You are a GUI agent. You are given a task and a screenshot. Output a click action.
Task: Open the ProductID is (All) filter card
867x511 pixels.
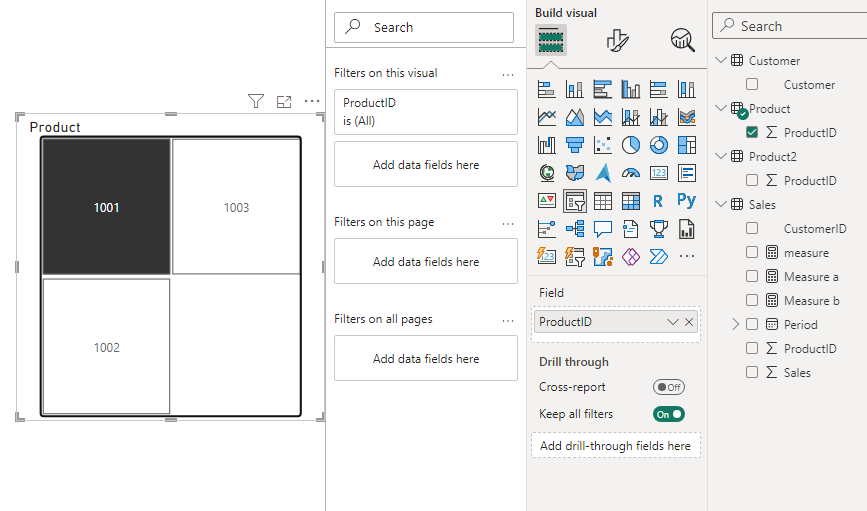click(426, 112)
